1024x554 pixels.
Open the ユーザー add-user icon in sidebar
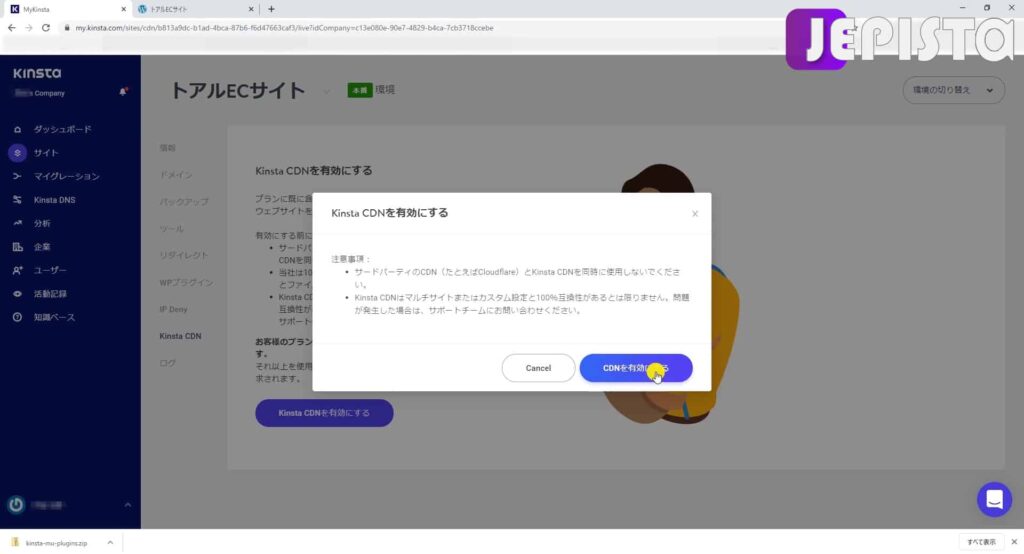[18, 270]
